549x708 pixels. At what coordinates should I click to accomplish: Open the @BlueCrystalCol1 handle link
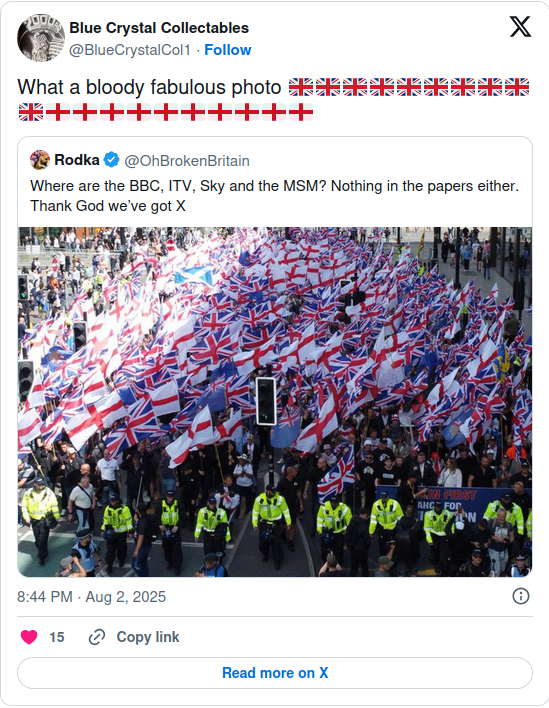[130, 50]
